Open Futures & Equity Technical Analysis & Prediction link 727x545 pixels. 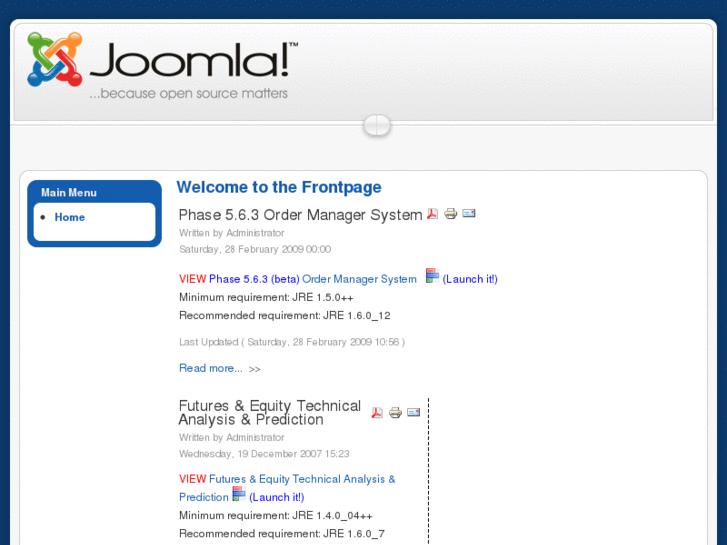[x=287, y=488]
